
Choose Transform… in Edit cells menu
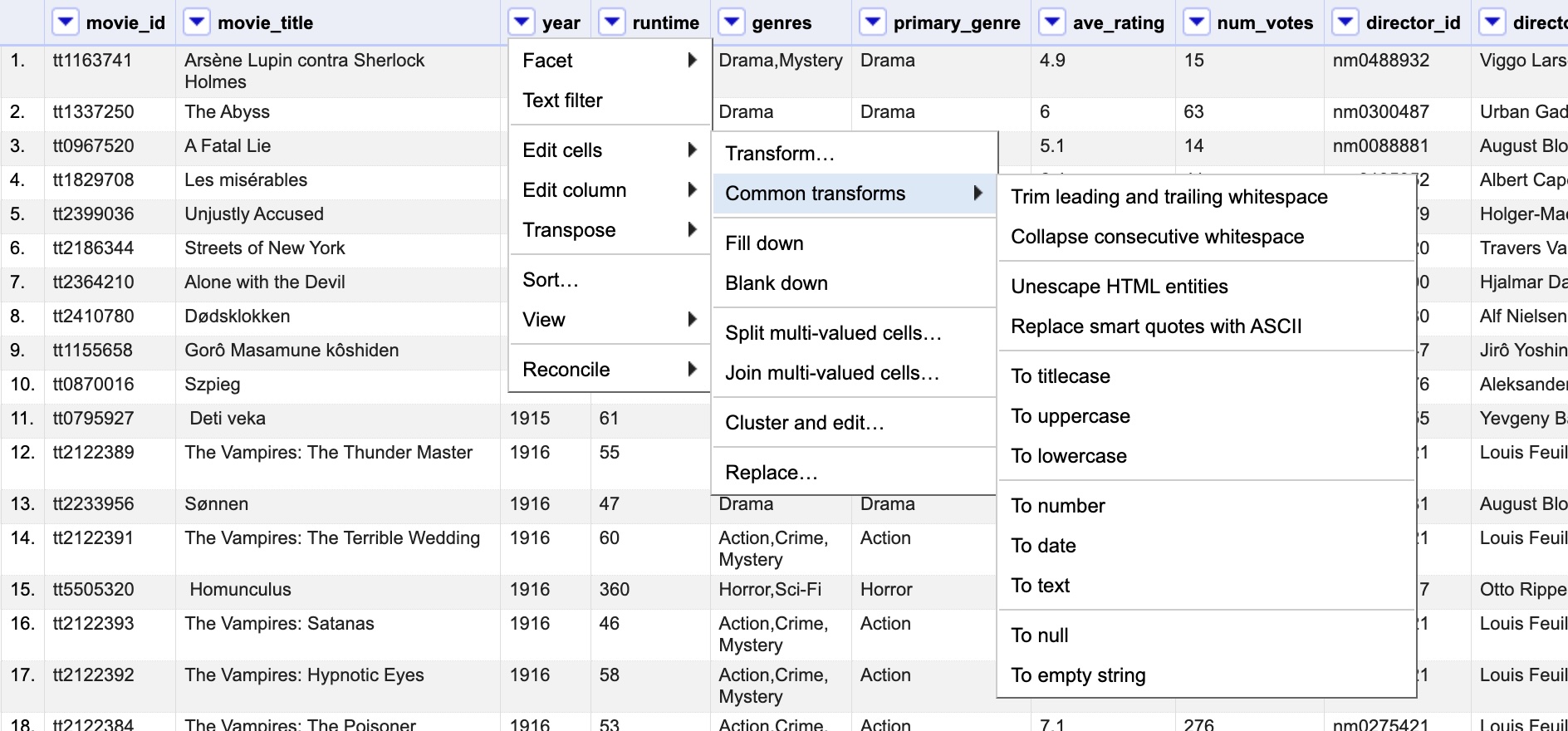tap(855, 154)
